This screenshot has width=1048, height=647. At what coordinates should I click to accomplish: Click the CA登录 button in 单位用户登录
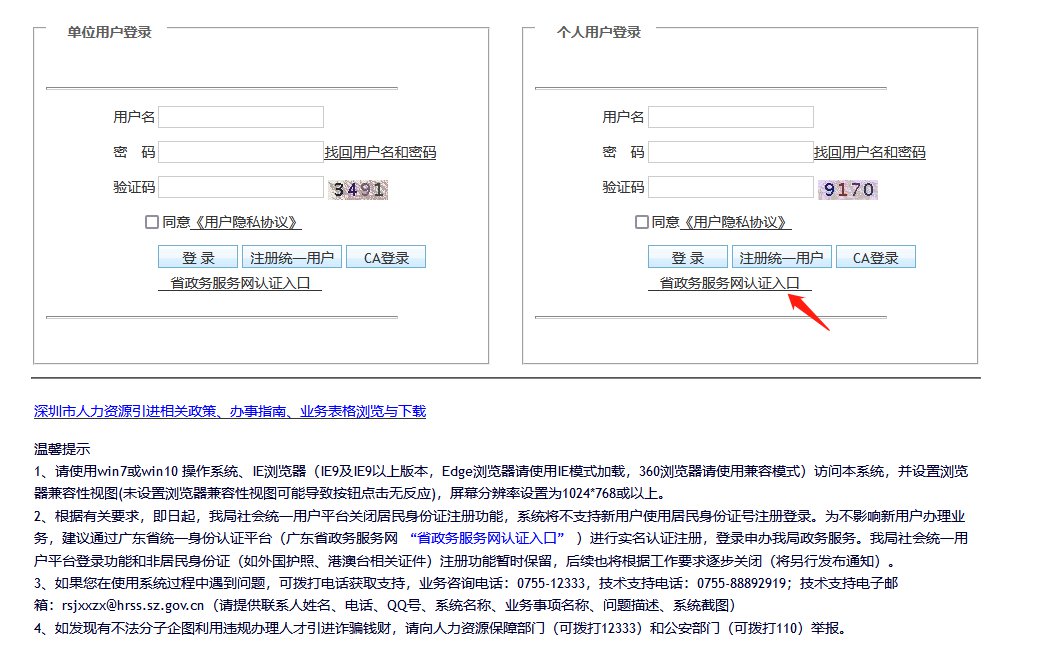click(386, 257)
